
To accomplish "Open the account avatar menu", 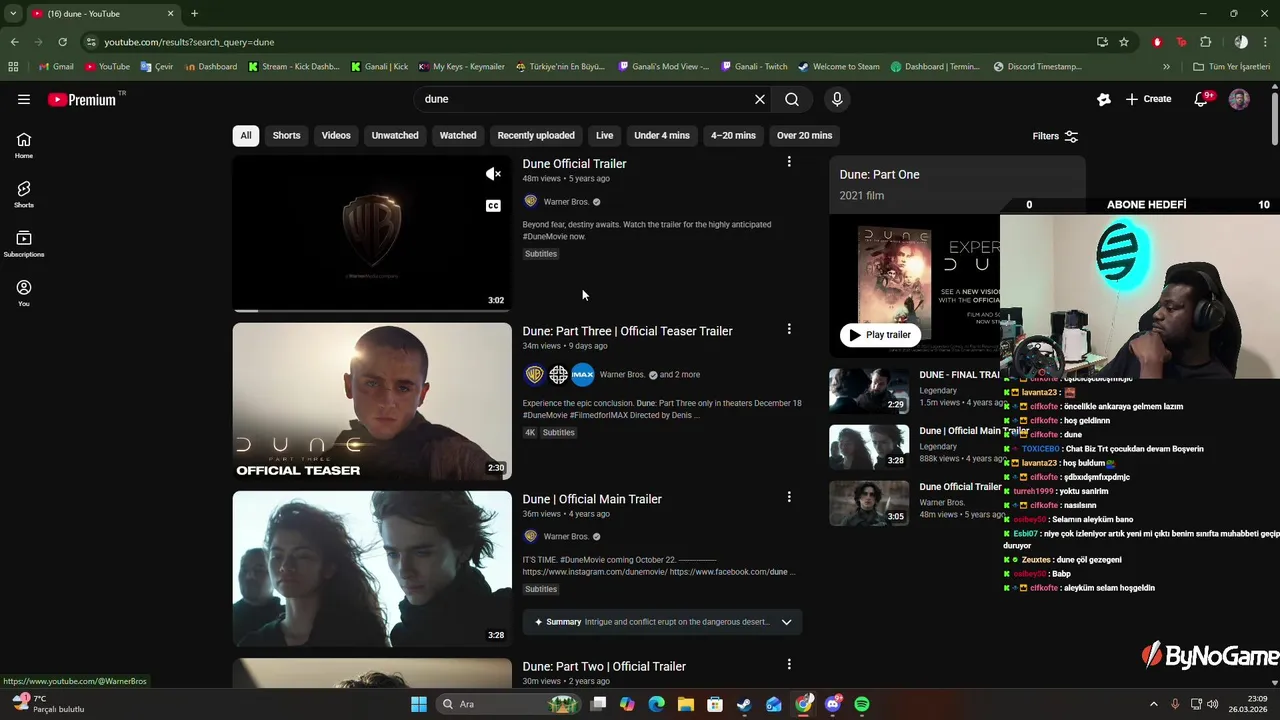I will tap(1239, 99).
